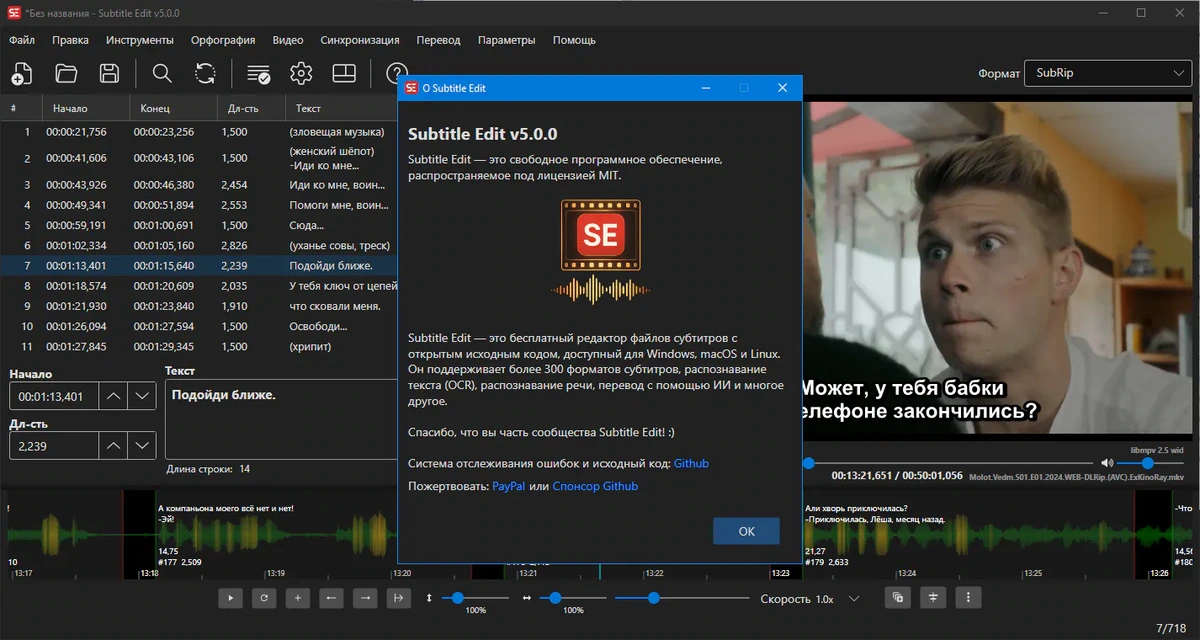This screenshot has width=1200, height=640.
Task: Click the video position slider handle
Action: pyautogui.click(x=808, y=463)
